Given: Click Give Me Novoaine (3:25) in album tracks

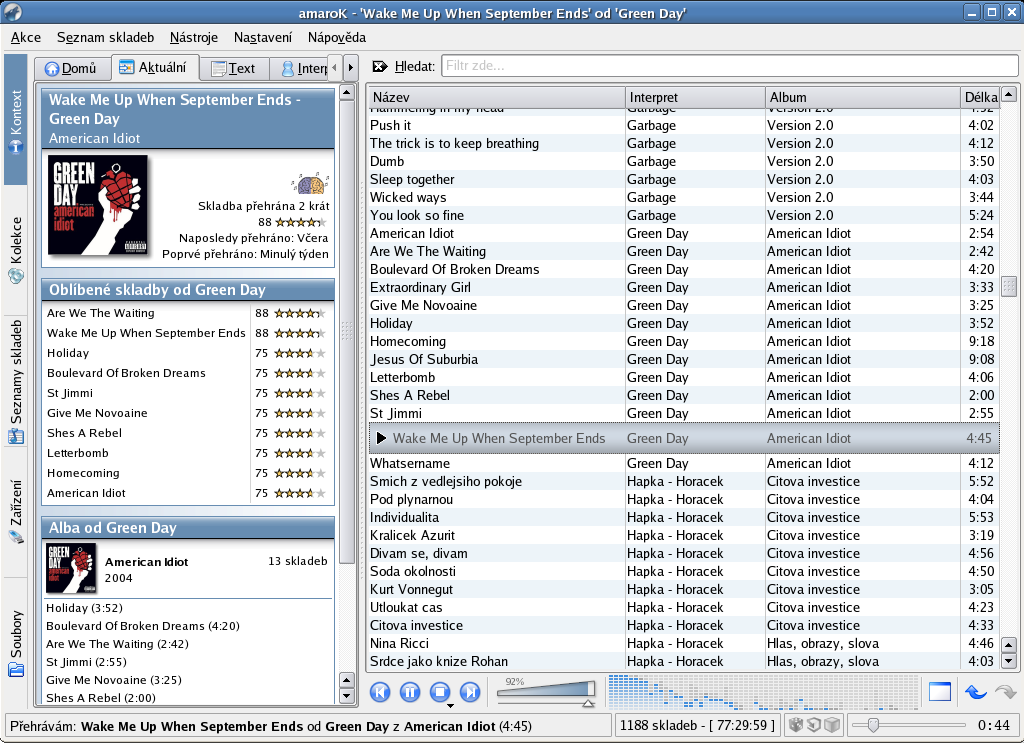Looking at the screenshot, I should tap(114, 680).
